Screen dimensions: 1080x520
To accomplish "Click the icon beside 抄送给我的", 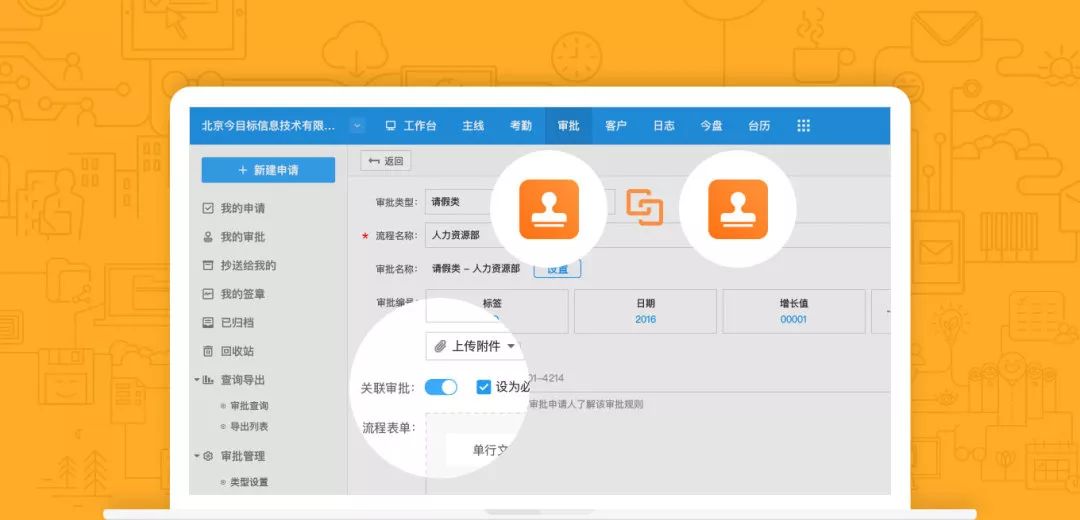I will [208, 265].
